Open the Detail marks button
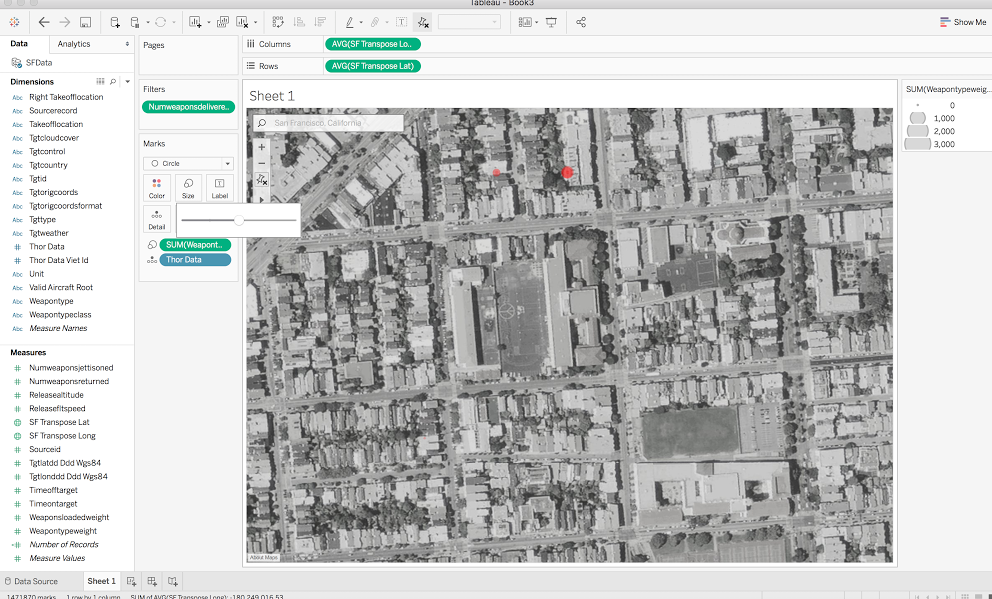 point(157,219)
